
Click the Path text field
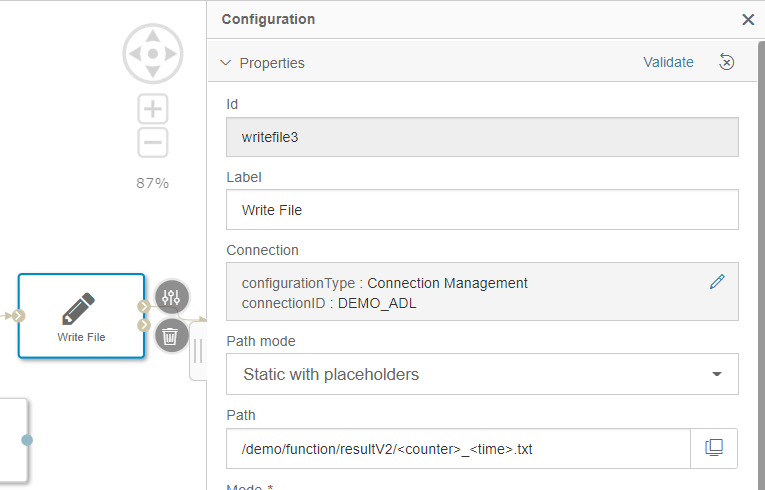(458, 449)
